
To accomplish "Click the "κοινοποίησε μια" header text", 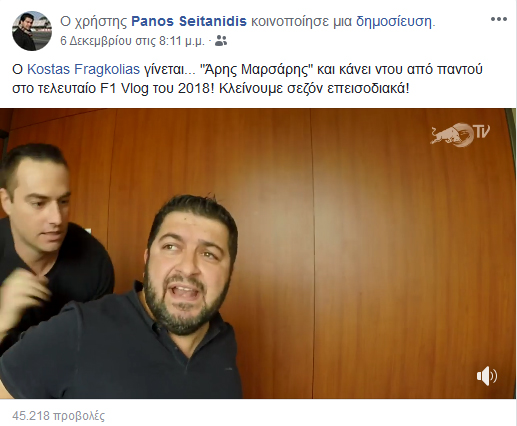I will tap(301, 22).
